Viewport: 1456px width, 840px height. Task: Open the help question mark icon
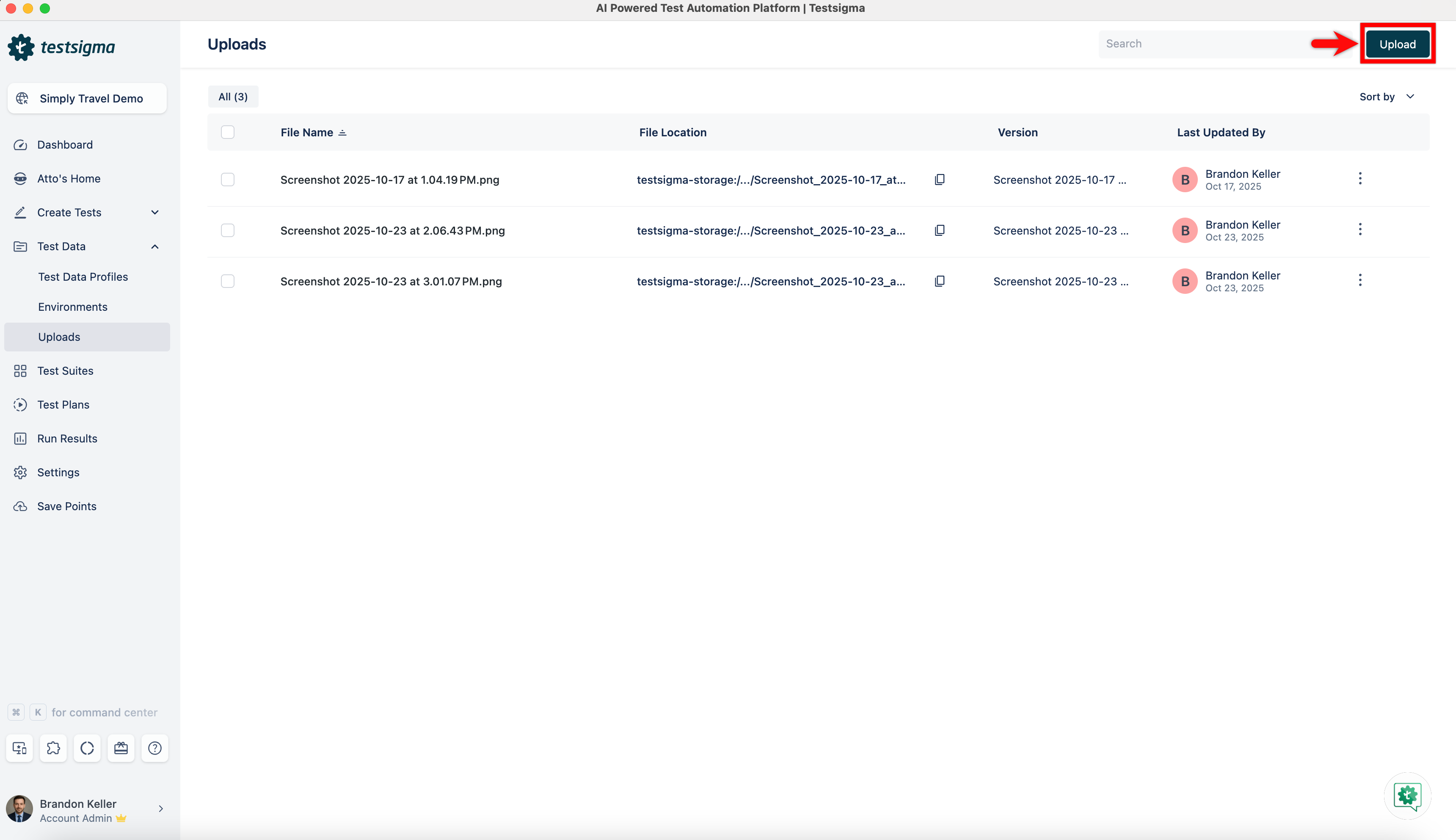point(154,748)
